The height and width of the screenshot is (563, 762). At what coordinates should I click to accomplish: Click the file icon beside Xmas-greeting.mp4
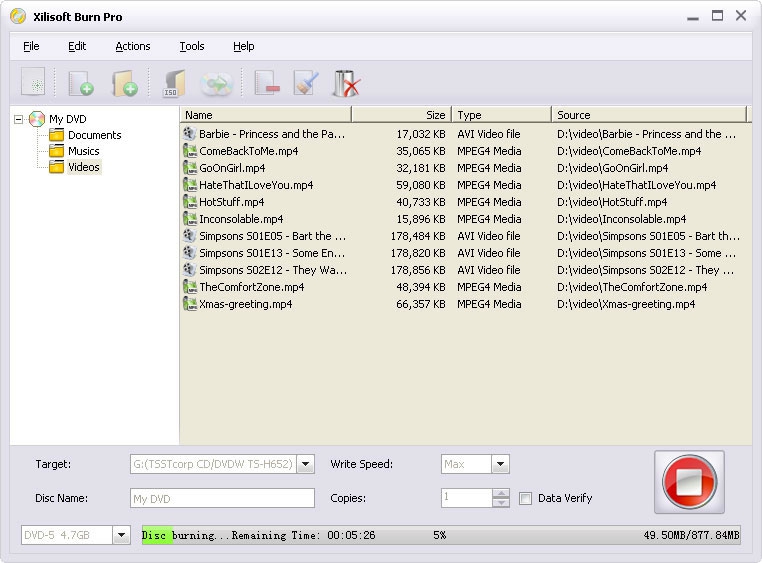click(190, 304)
